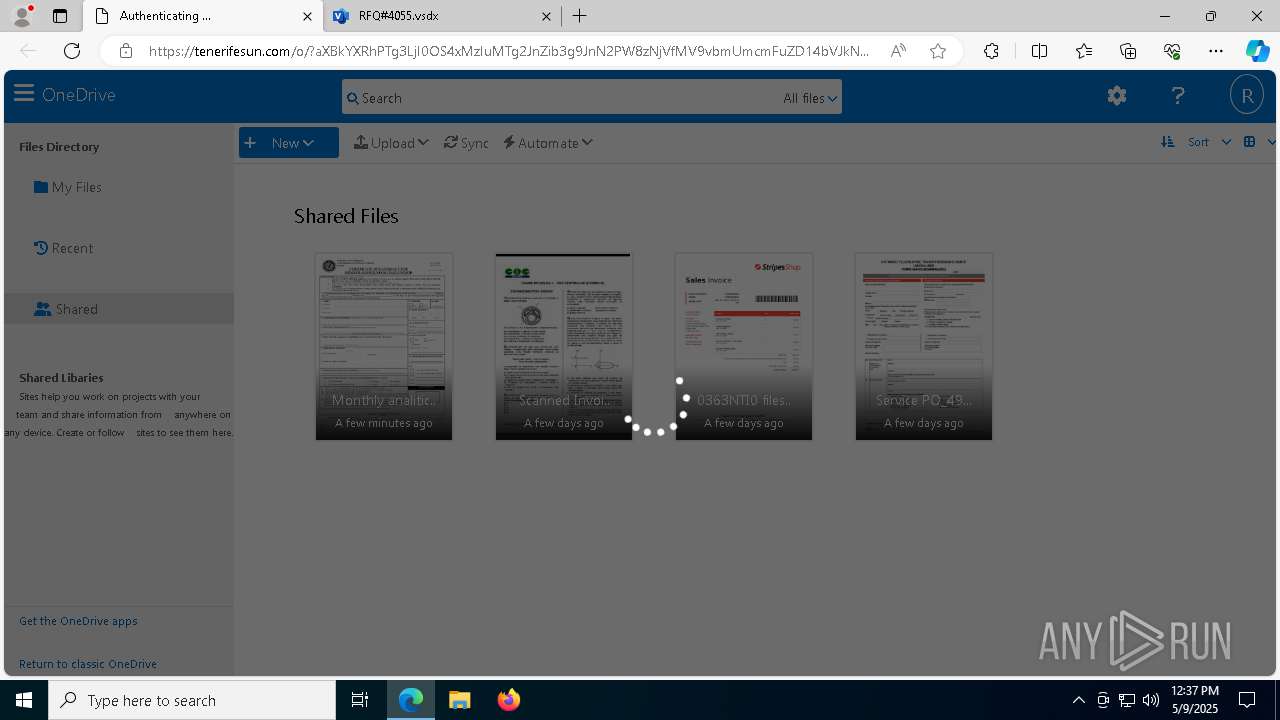1280x720 pixels.
Task: Open the help question mark icon
Action: pyautogui.click(x=1178, y=95)
